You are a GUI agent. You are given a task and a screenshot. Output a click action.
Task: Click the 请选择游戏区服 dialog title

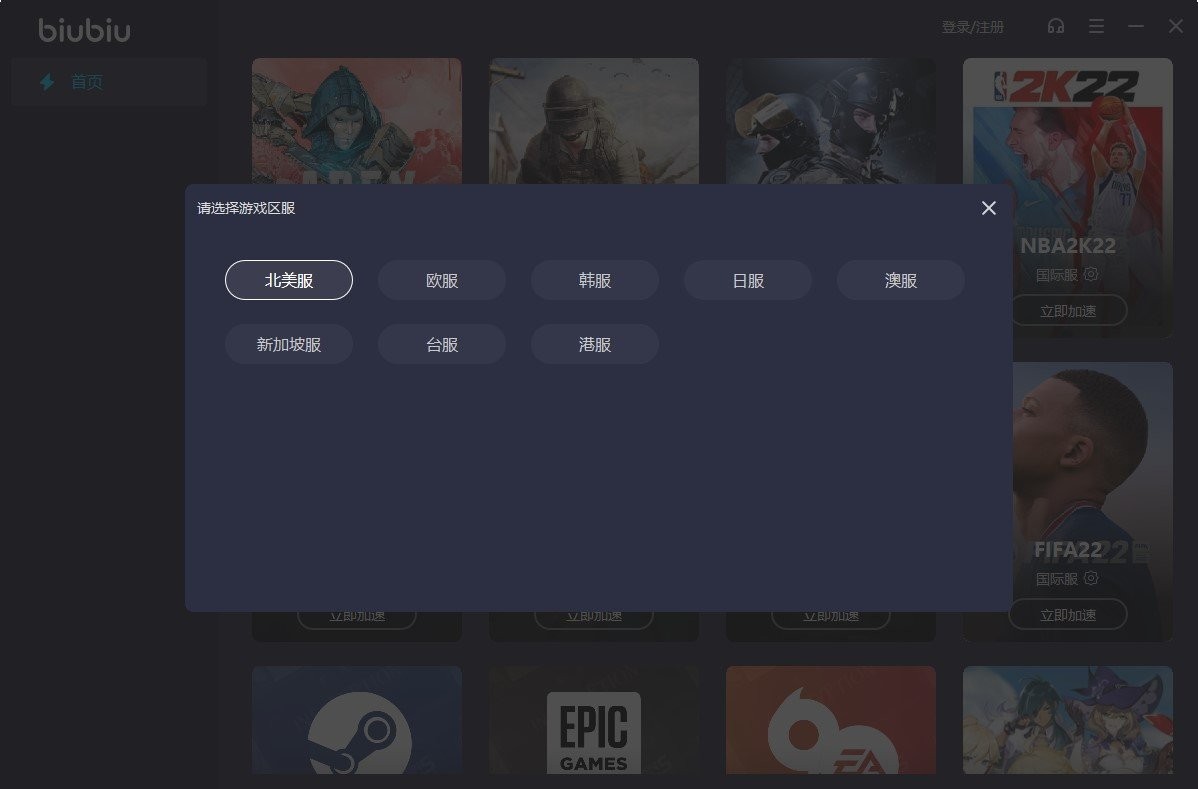click(246, 209)
